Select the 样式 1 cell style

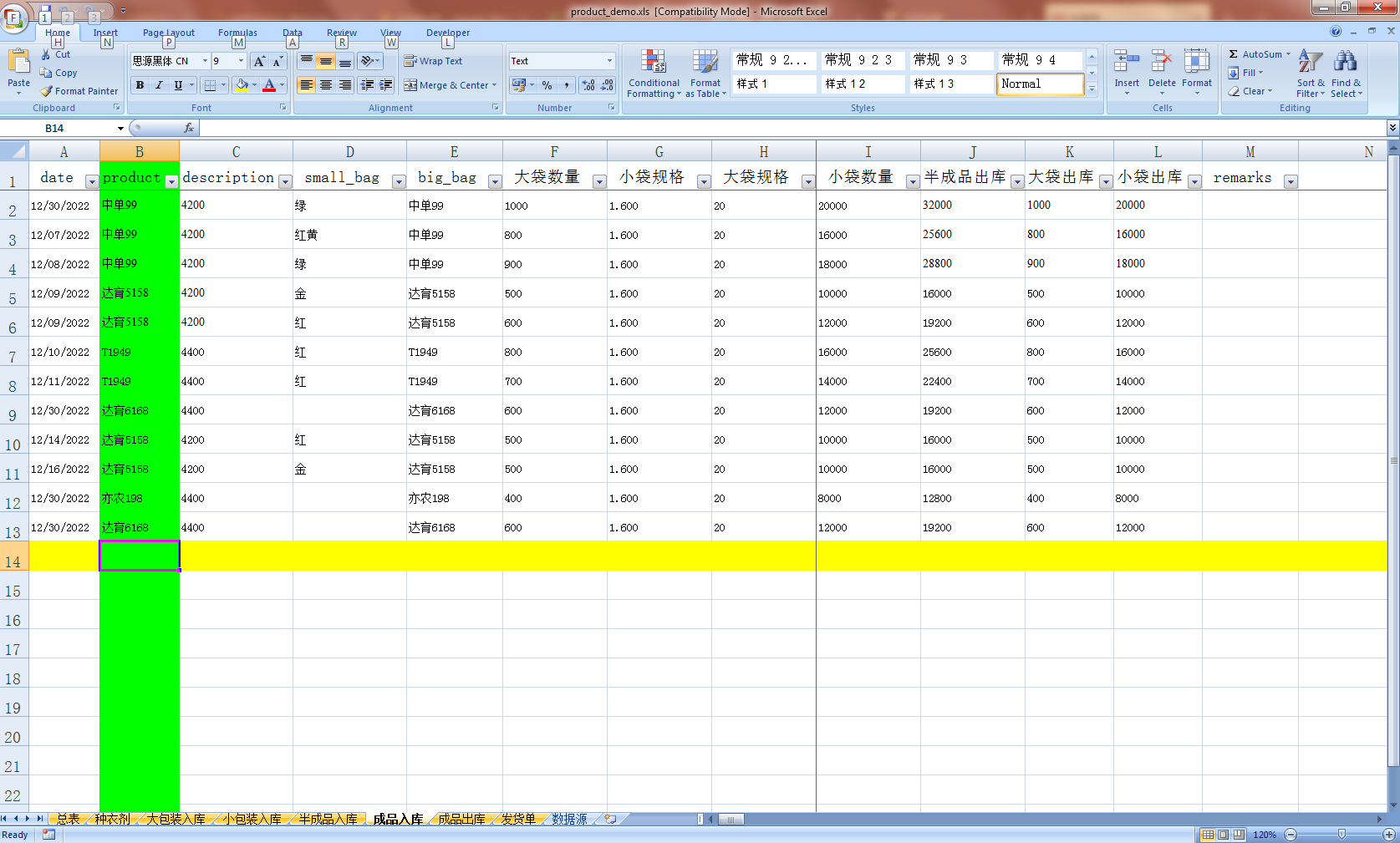tap(774, 84)
